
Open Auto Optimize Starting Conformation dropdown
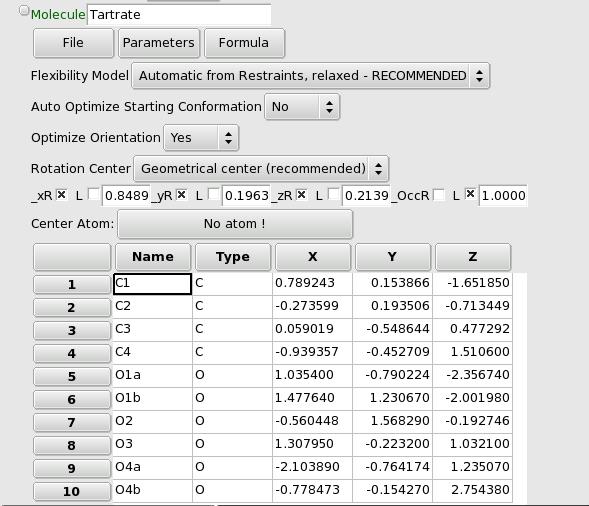pos(302,107)
